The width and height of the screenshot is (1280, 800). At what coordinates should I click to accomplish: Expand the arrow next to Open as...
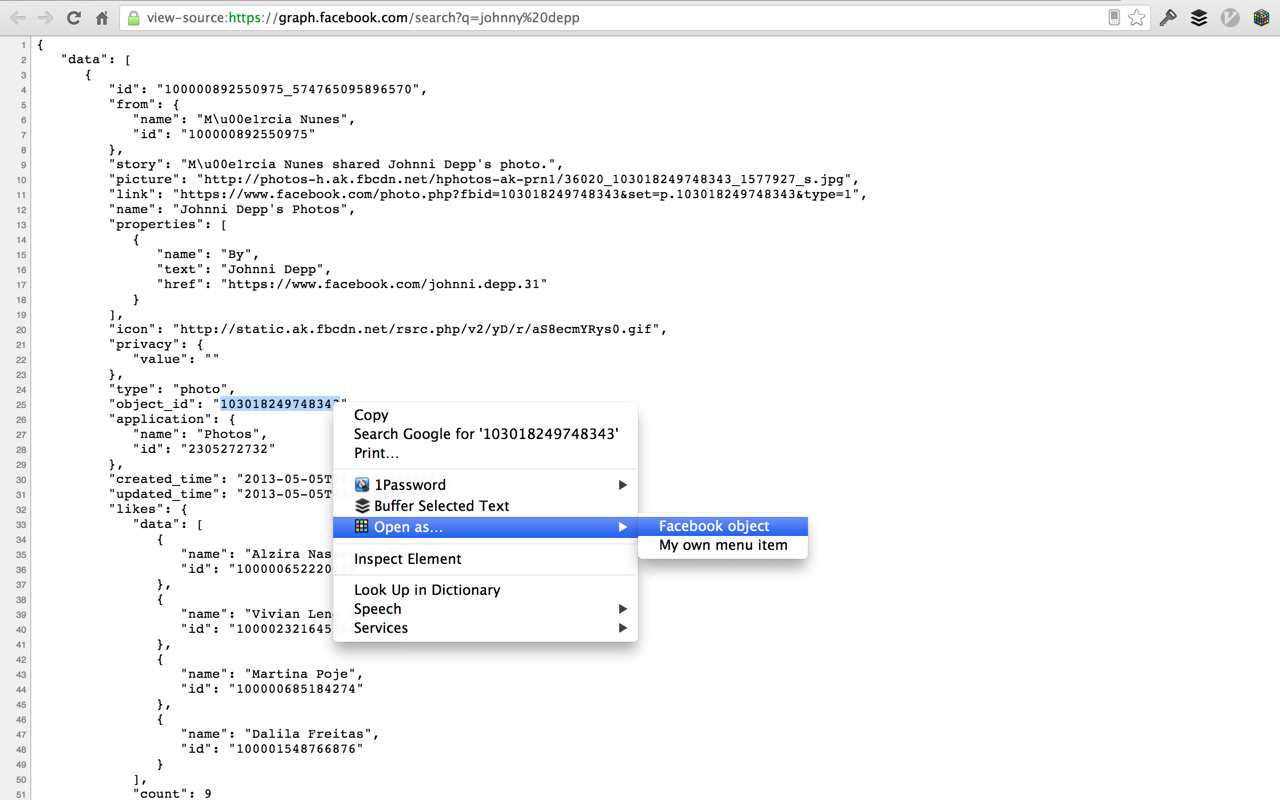tap(622, 527)
